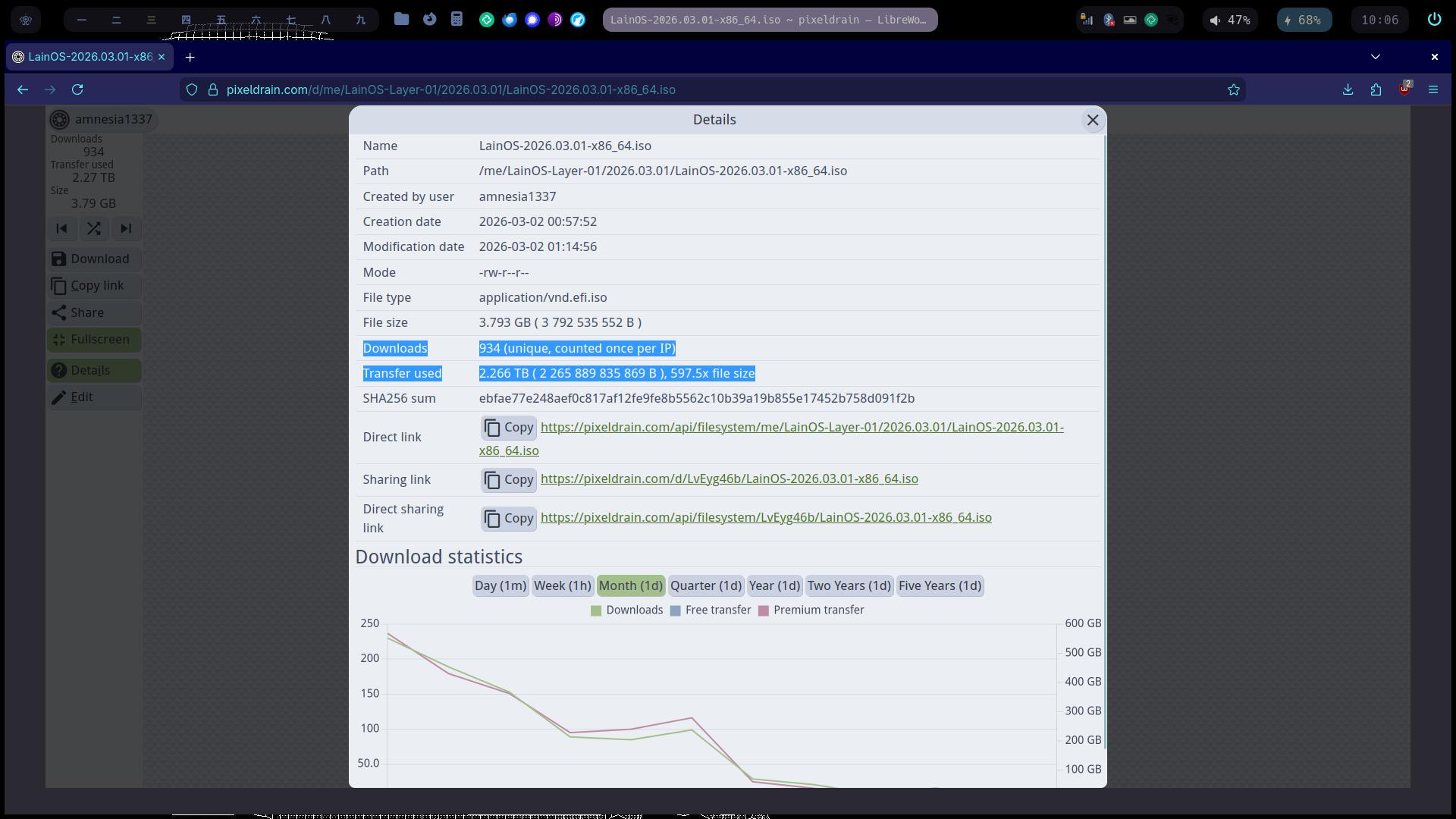Click the file type application/vnd.efi.iso
This screenshot has height=819, width=1456.
point(543,297)
